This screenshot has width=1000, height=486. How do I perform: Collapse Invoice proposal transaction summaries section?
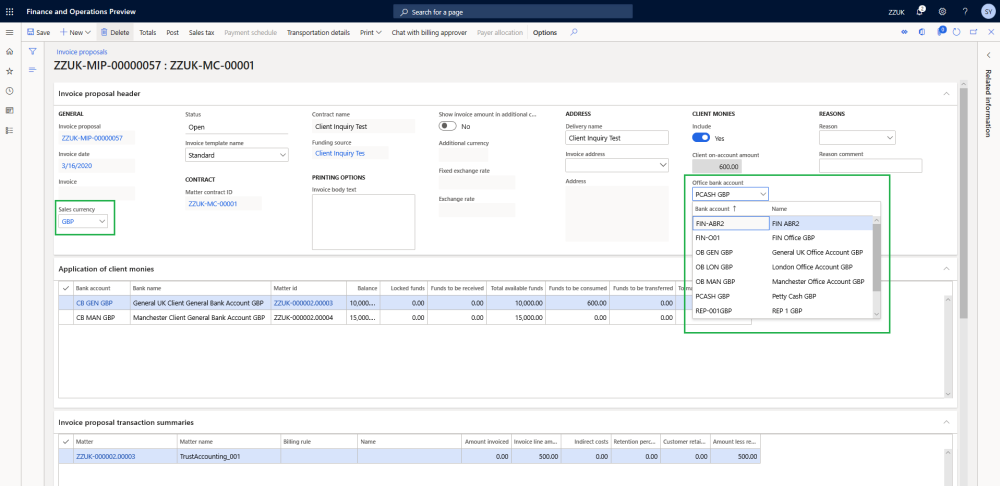click(946, 422)
